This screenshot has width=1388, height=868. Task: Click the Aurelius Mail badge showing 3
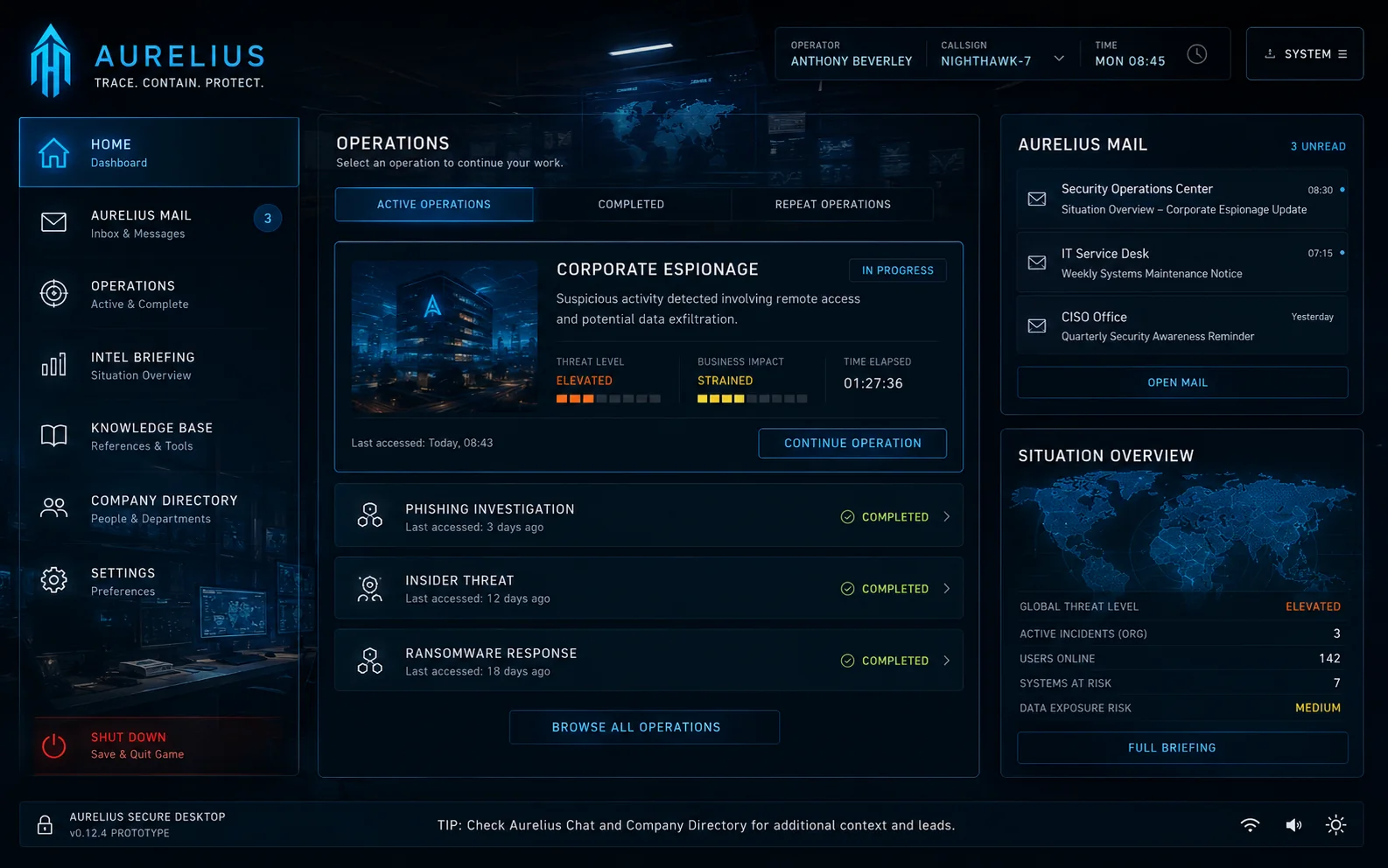point(268,219)
